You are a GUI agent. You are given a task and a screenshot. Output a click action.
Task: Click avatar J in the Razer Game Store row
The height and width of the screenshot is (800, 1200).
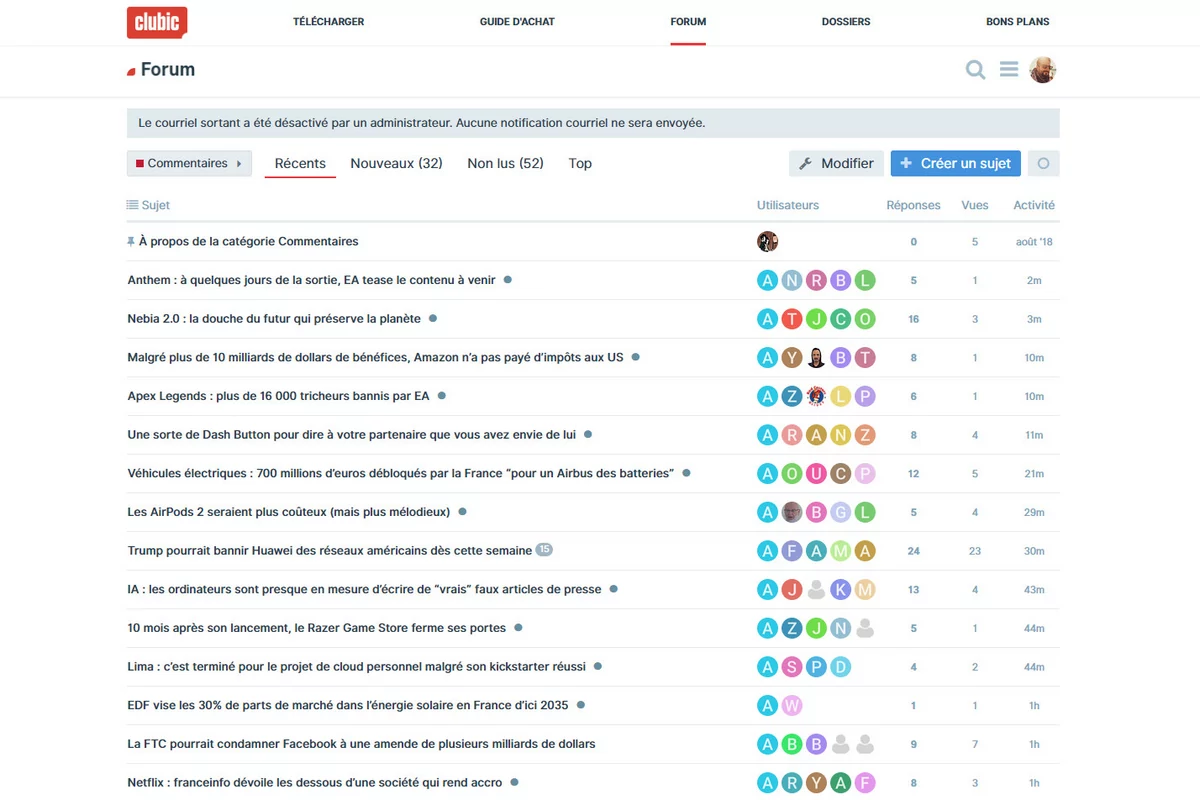tap(816, 628)
